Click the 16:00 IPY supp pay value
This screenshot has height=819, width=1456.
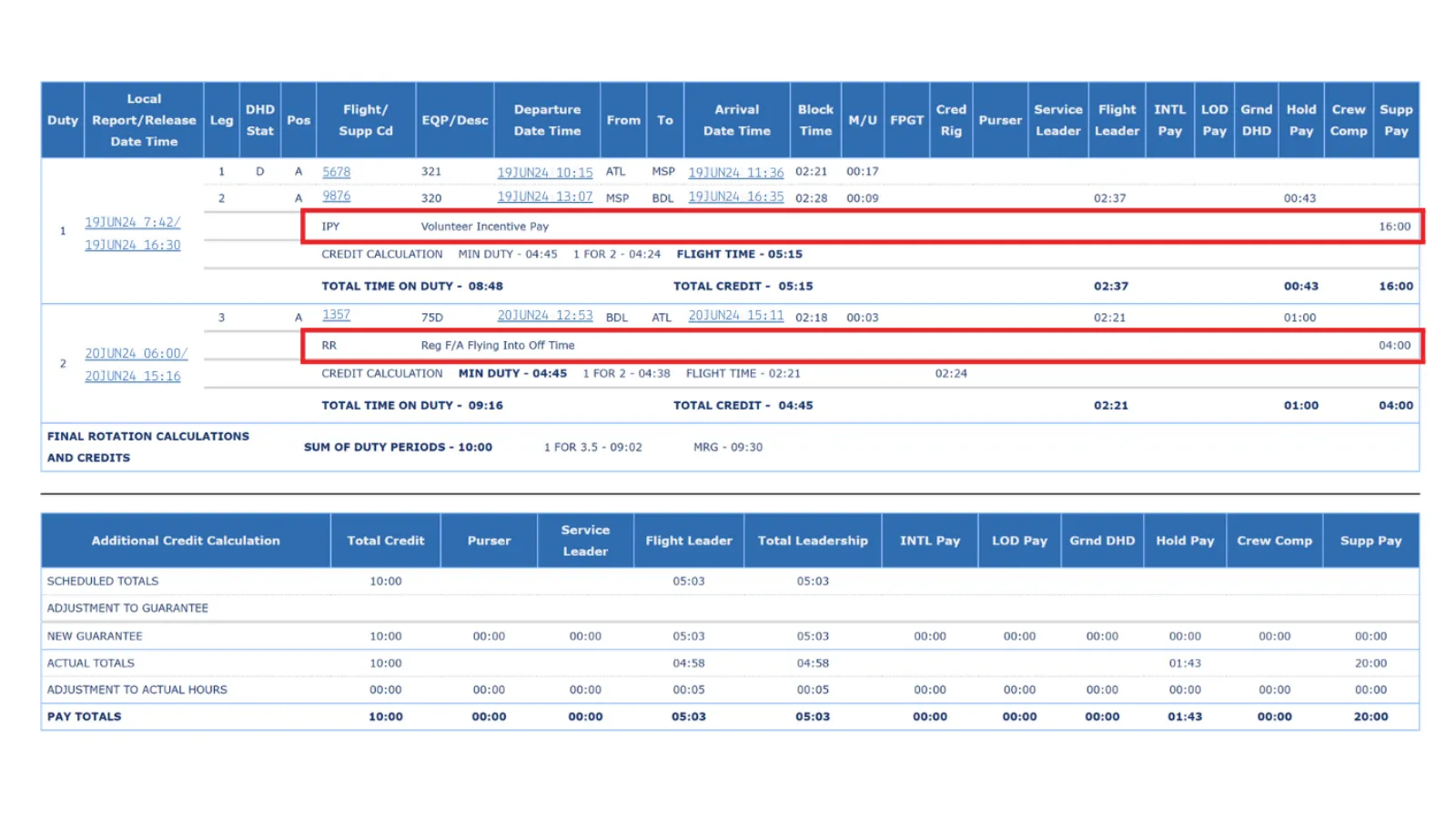pos(1394,227)
